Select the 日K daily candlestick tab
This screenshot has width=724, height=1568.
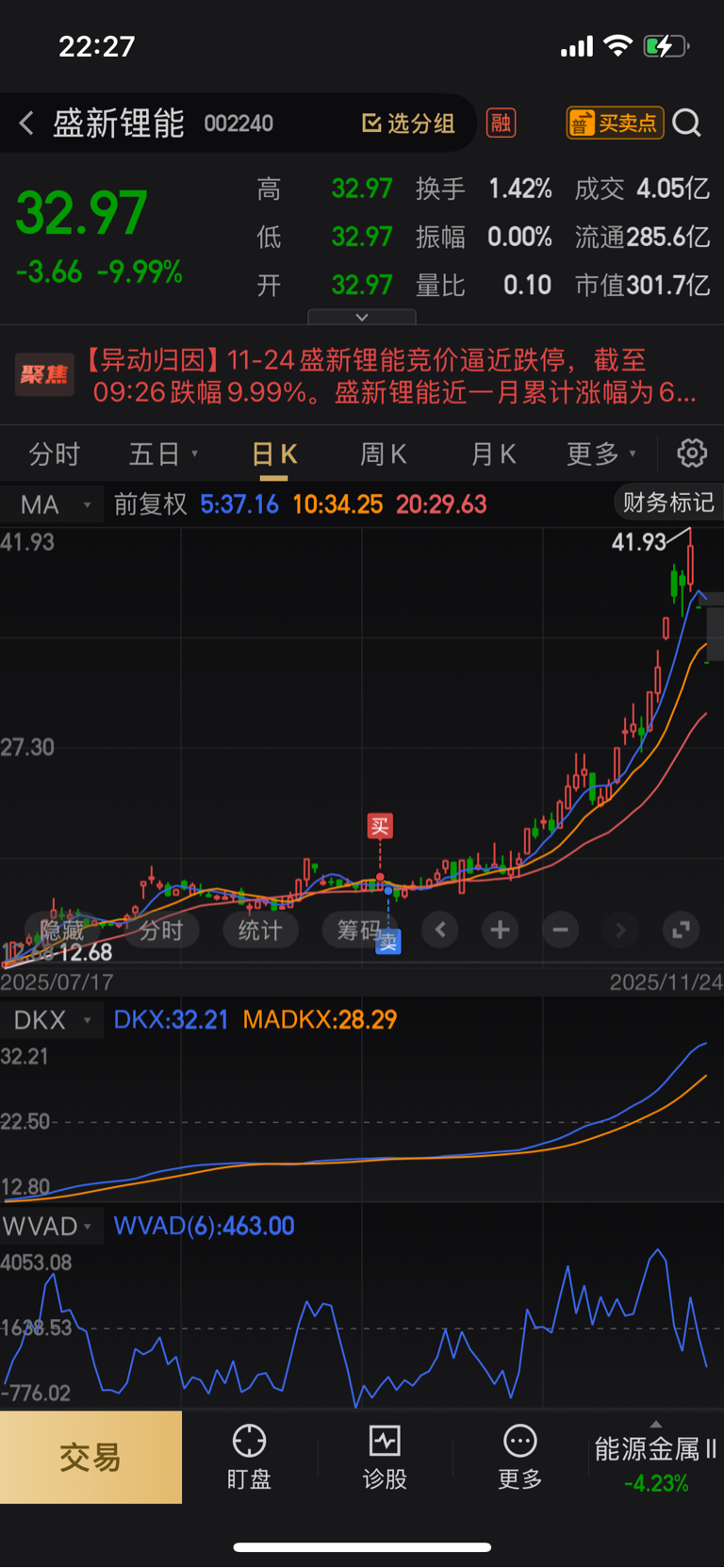[274, 454]
